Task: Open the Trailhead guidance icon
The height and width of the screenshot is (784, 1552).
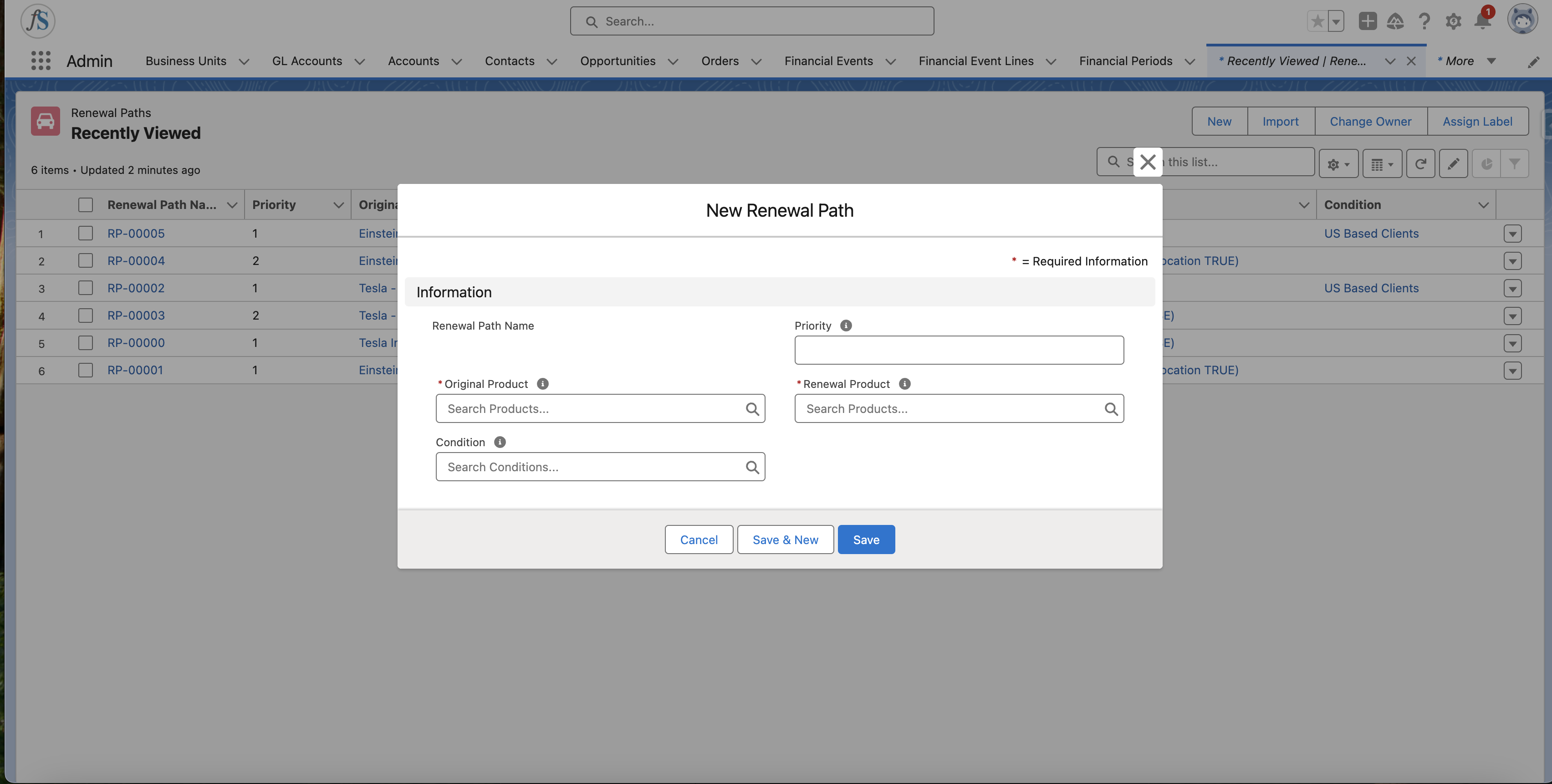Action: 1395,22
